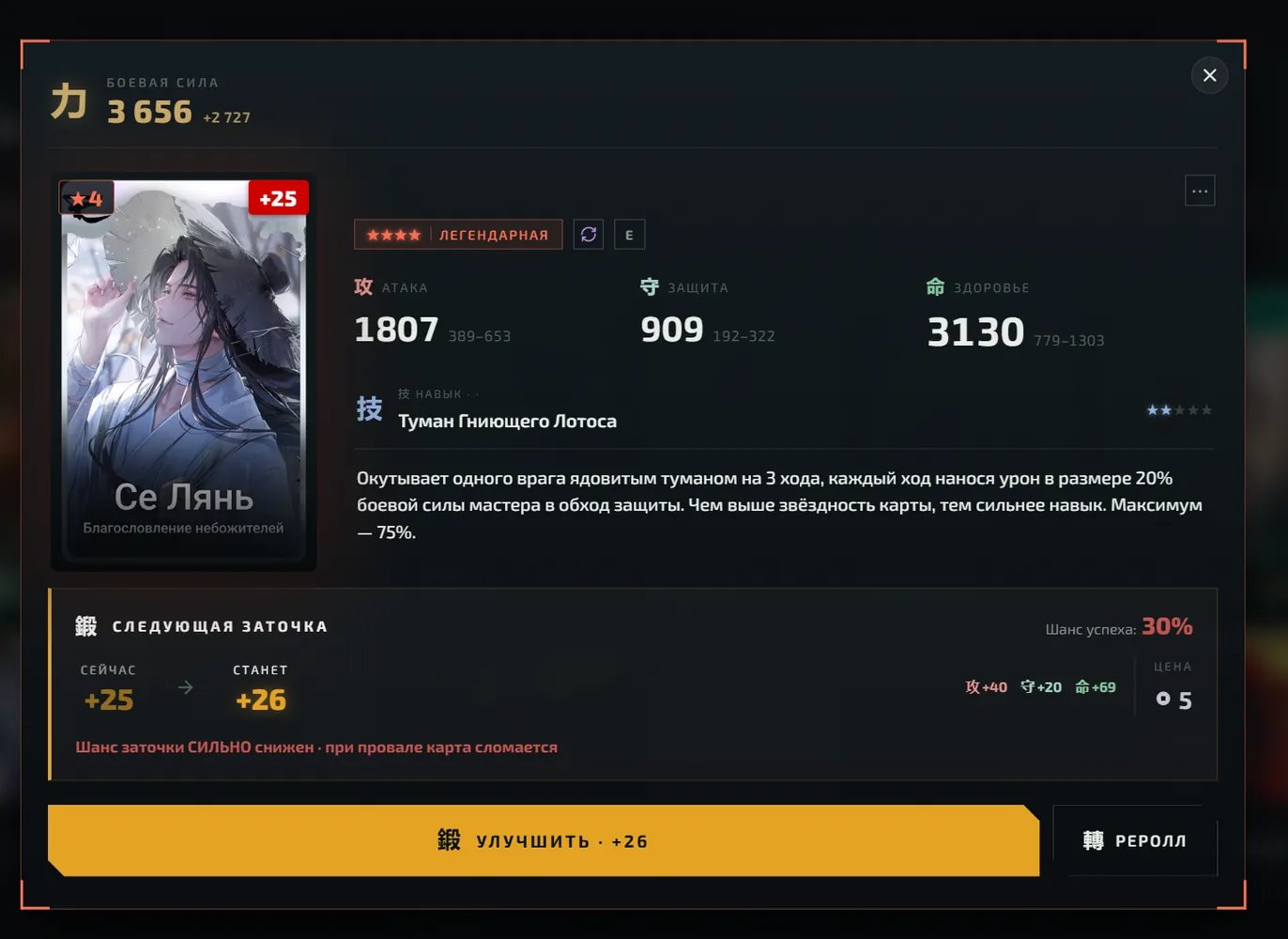Click the health +69 bonus indicator
This screenshot has width=1288, height=939.
1096,687
